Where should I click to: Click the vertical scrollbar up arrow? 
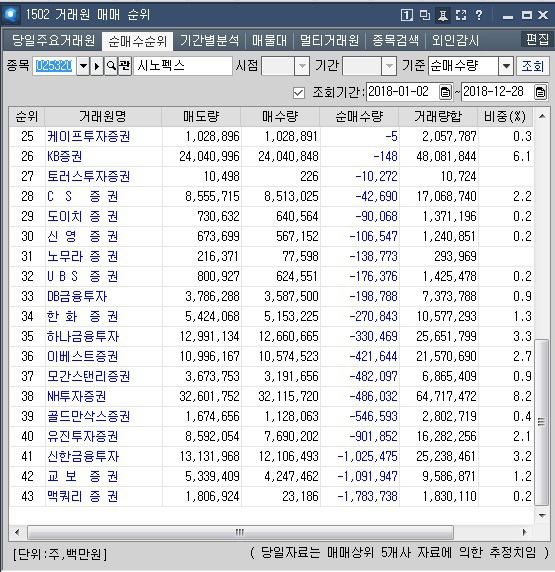click(x=542, y=117)
